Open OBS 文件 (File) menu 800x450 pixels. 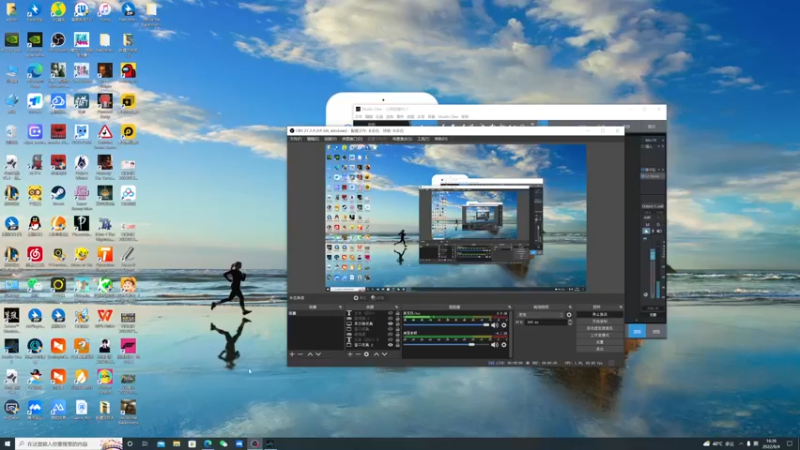pyautogui.click(x=295, y=139)
